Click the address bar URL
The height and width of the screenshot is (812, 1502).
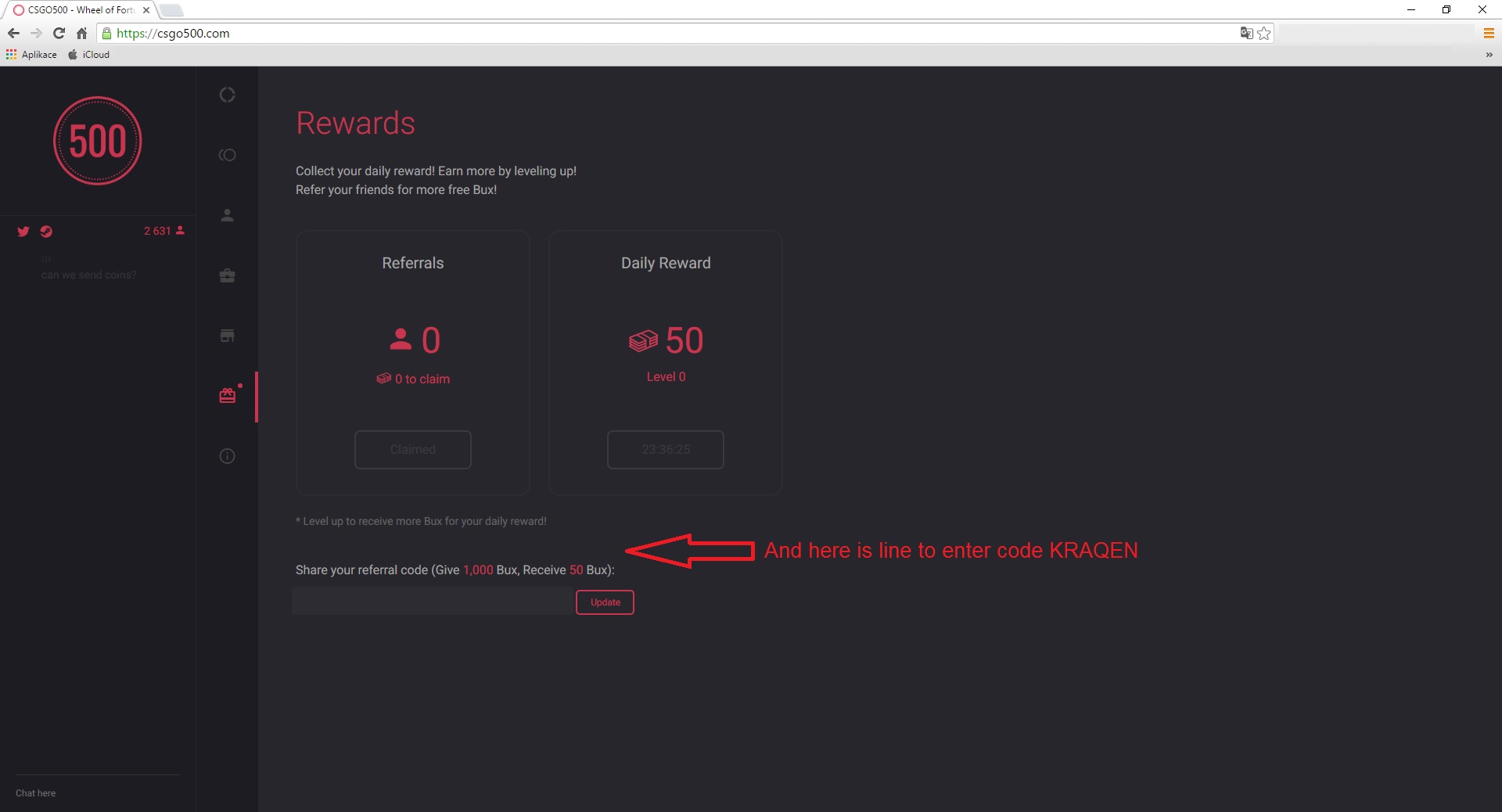point(173,34)
